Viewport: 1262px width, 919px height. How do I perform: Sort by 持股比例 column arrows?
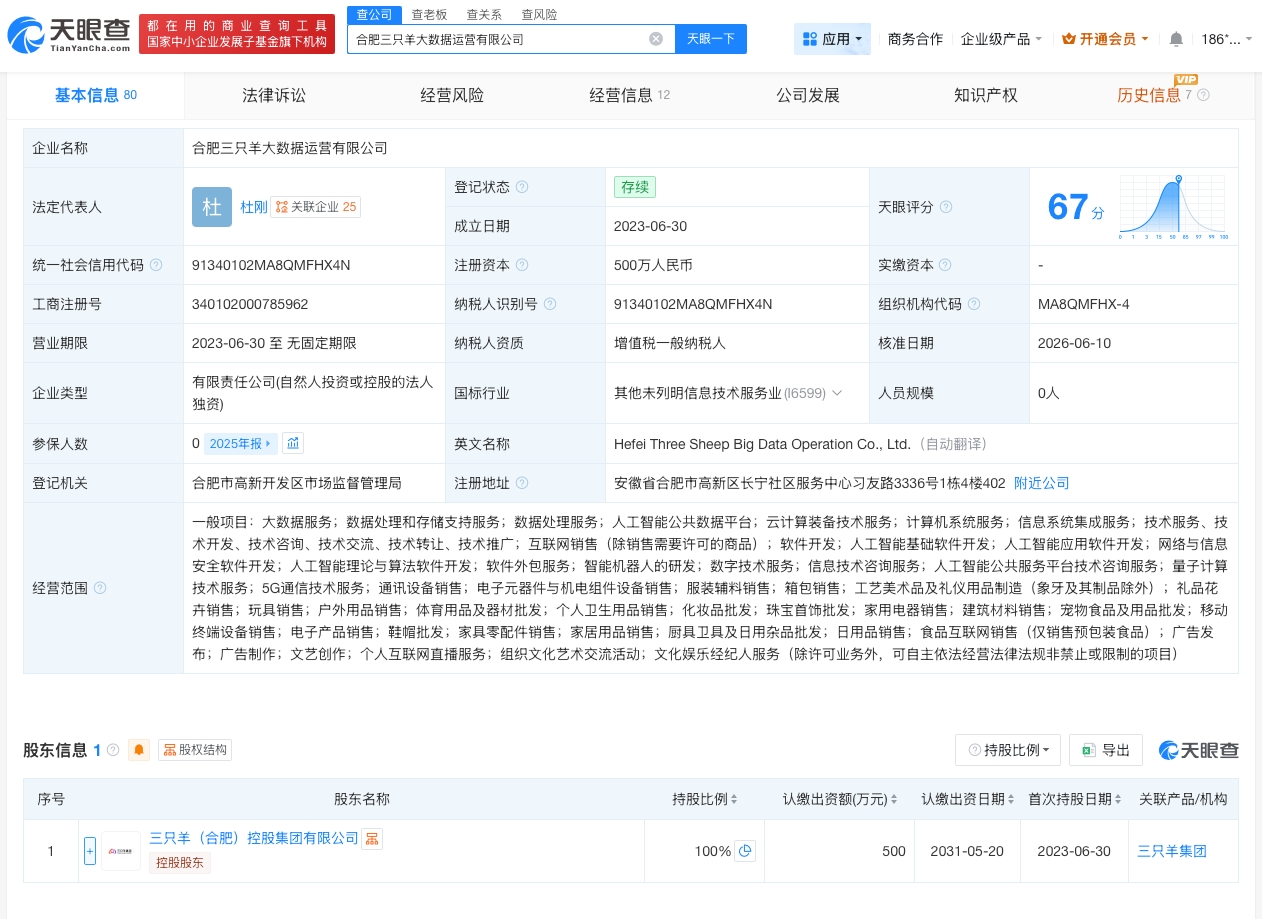point(734,799)
